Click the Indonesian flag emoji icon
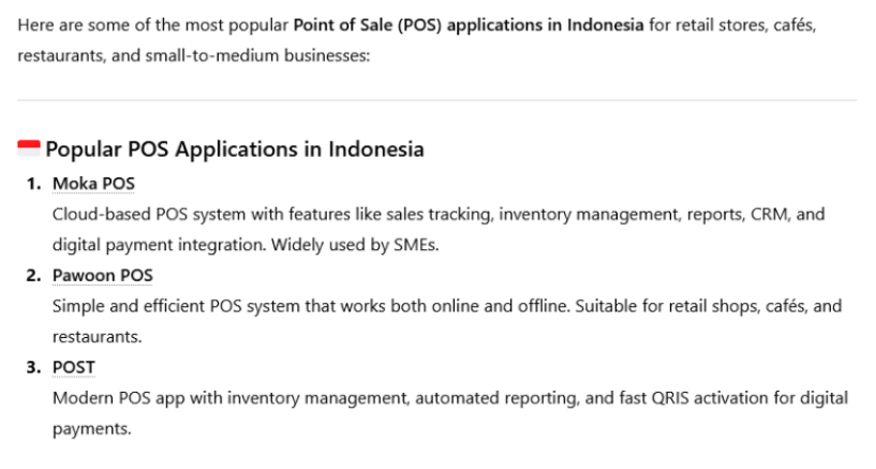This screenshot has width=876, height=469. (29, 148)
